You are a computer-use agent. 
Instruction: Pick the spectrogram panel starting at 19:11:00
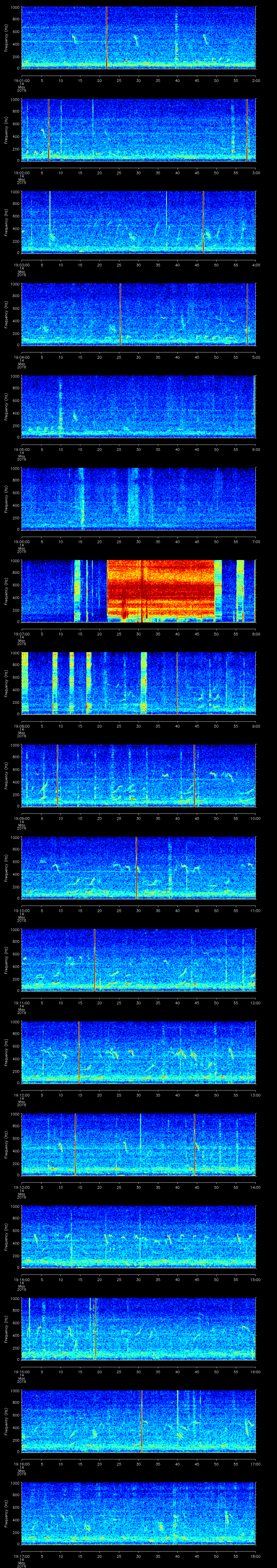(138, 960)
